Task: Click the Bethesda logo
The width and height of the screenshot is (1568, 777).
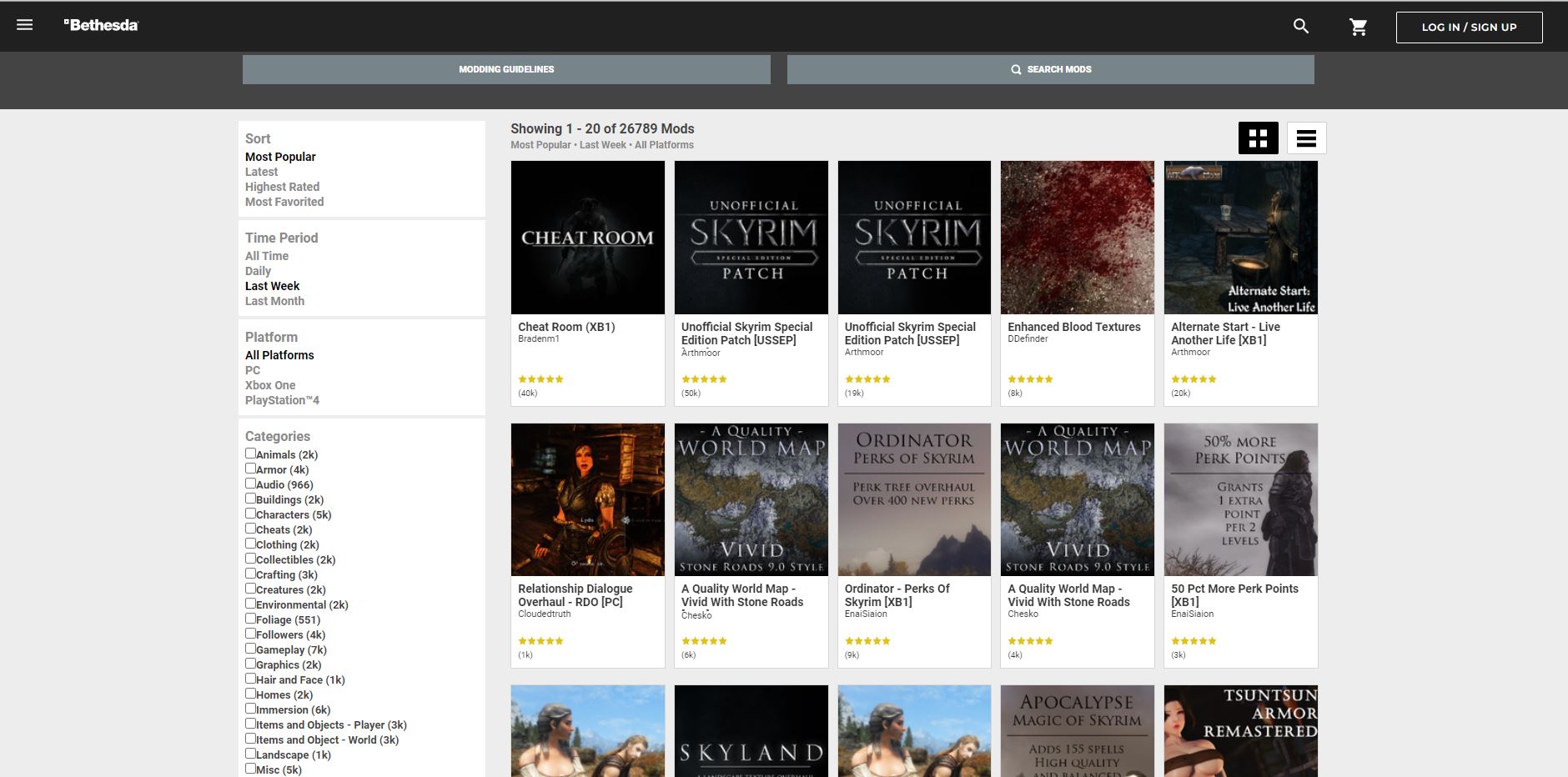Action: click(101, 25)
